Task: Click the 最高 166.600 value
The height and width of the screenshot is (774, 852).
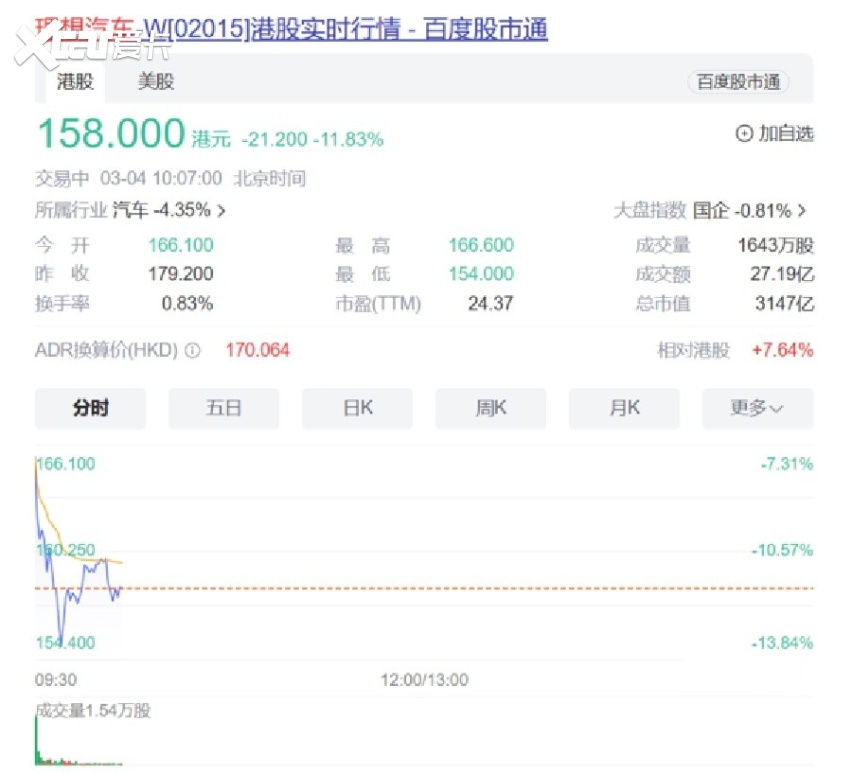Action: [x=481, y=245]
